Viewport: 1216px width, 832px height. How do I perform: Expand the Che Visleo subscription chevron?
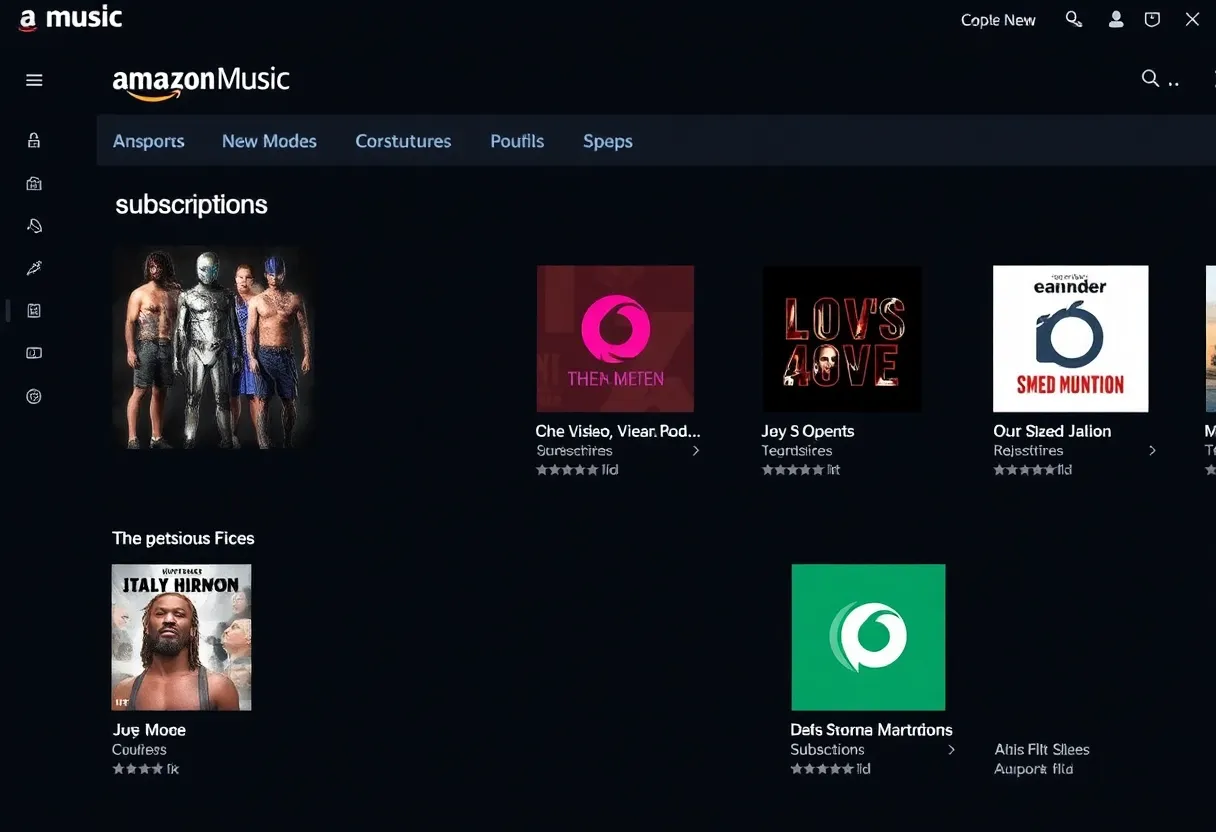[x=696, y=451]
